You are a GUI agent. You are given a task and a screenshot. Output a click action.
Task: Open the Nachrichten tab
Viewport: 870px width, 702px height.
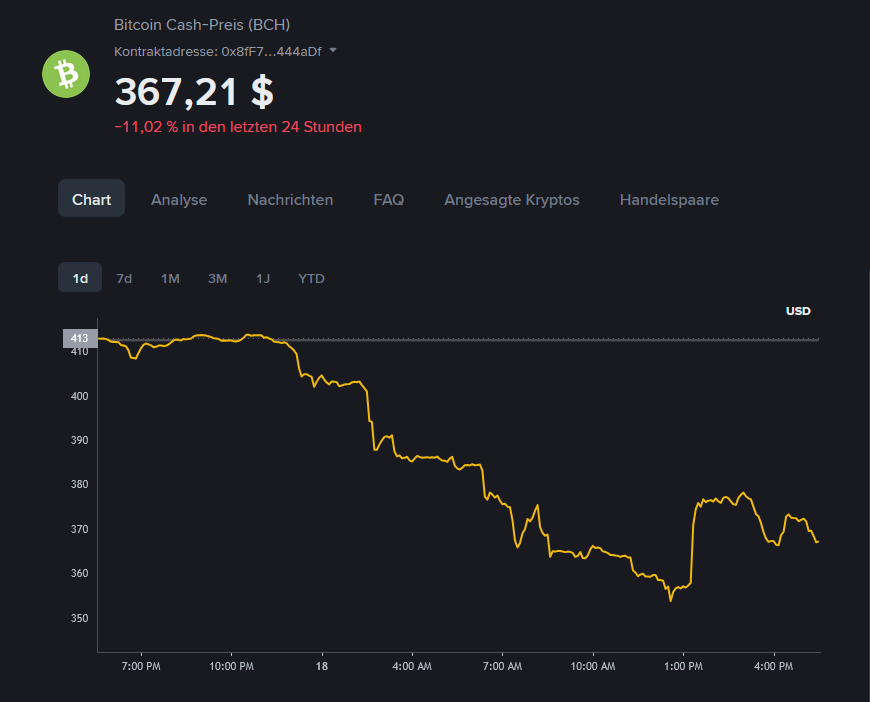[290, 200]
